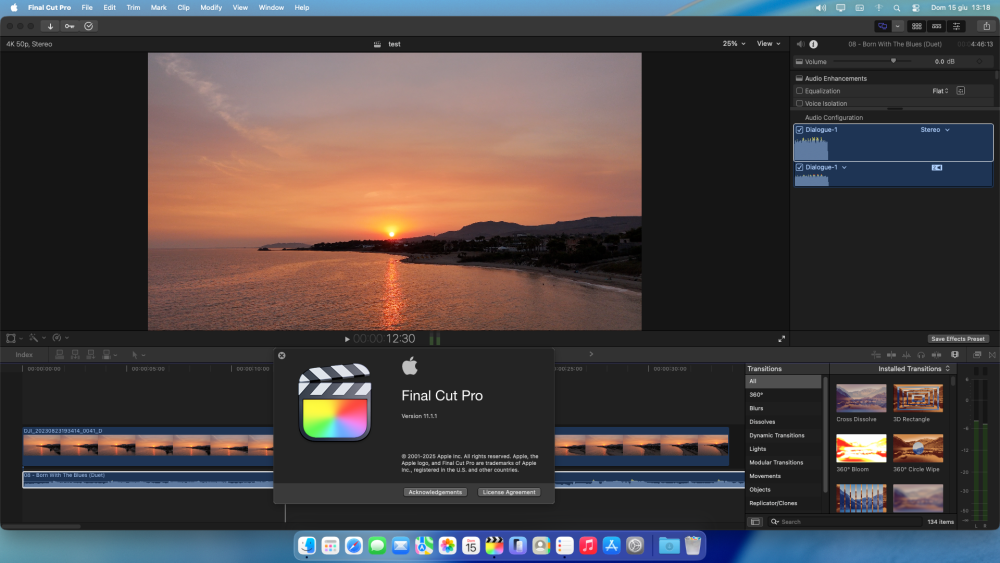This screenshot has width=1000, height=563.
Task: Click the Acknowledgements button
Action: point(436,492)
